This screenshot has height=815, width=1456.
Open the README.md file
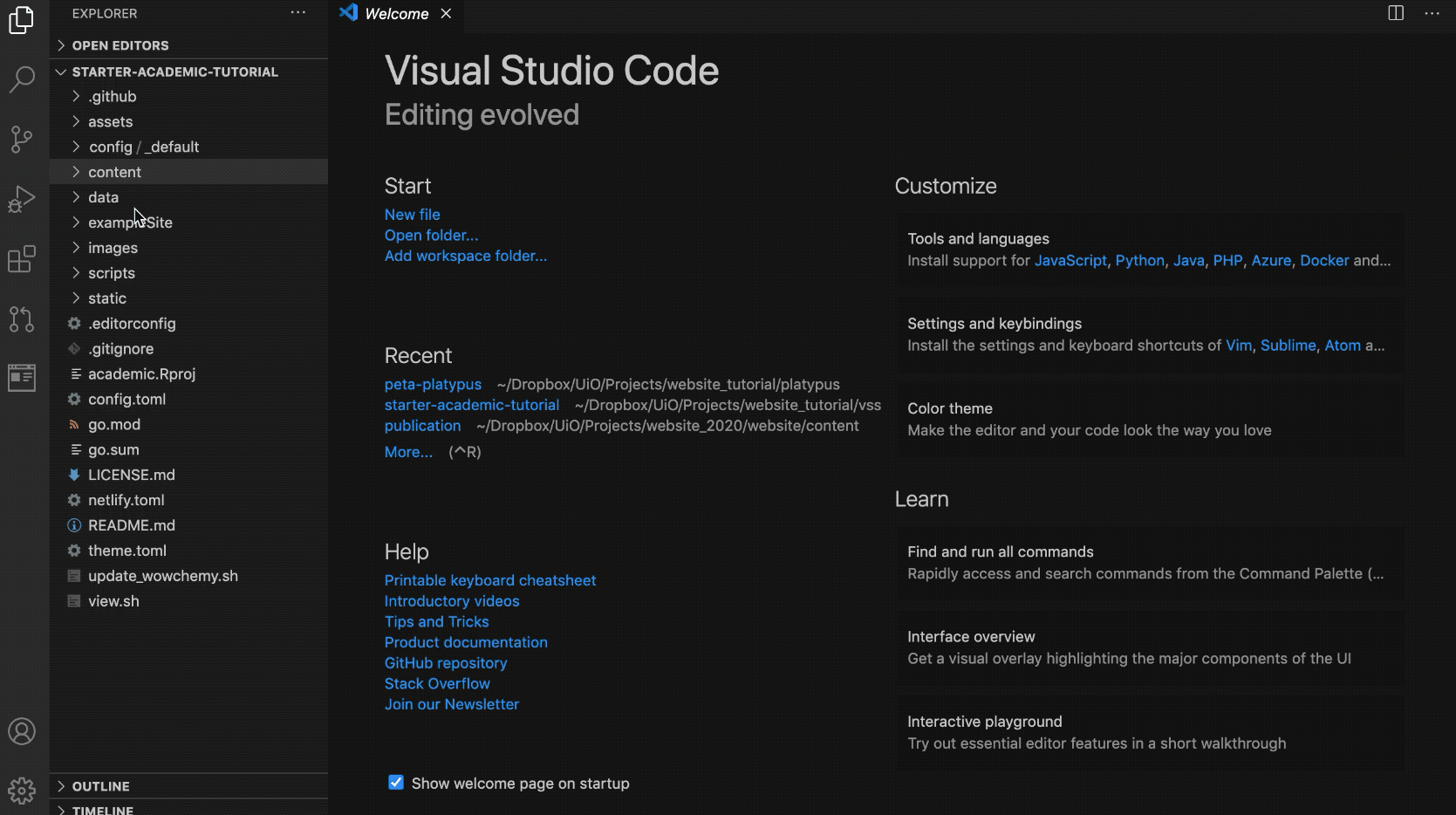(x=131, y=525)
